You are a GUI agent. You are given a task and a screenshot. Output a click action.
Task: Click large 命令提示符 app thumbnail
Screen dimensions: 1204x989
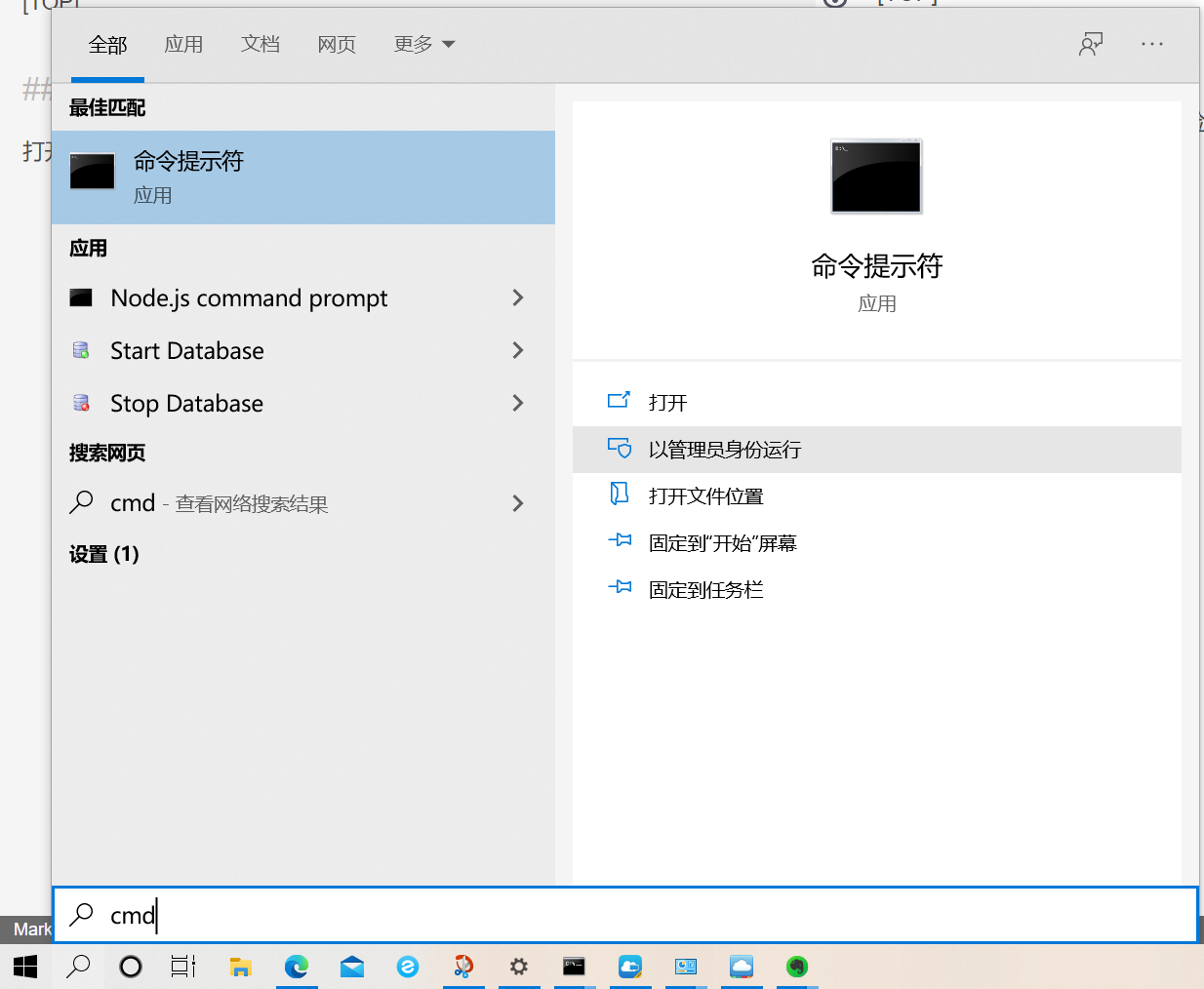(x=876, y=177)
